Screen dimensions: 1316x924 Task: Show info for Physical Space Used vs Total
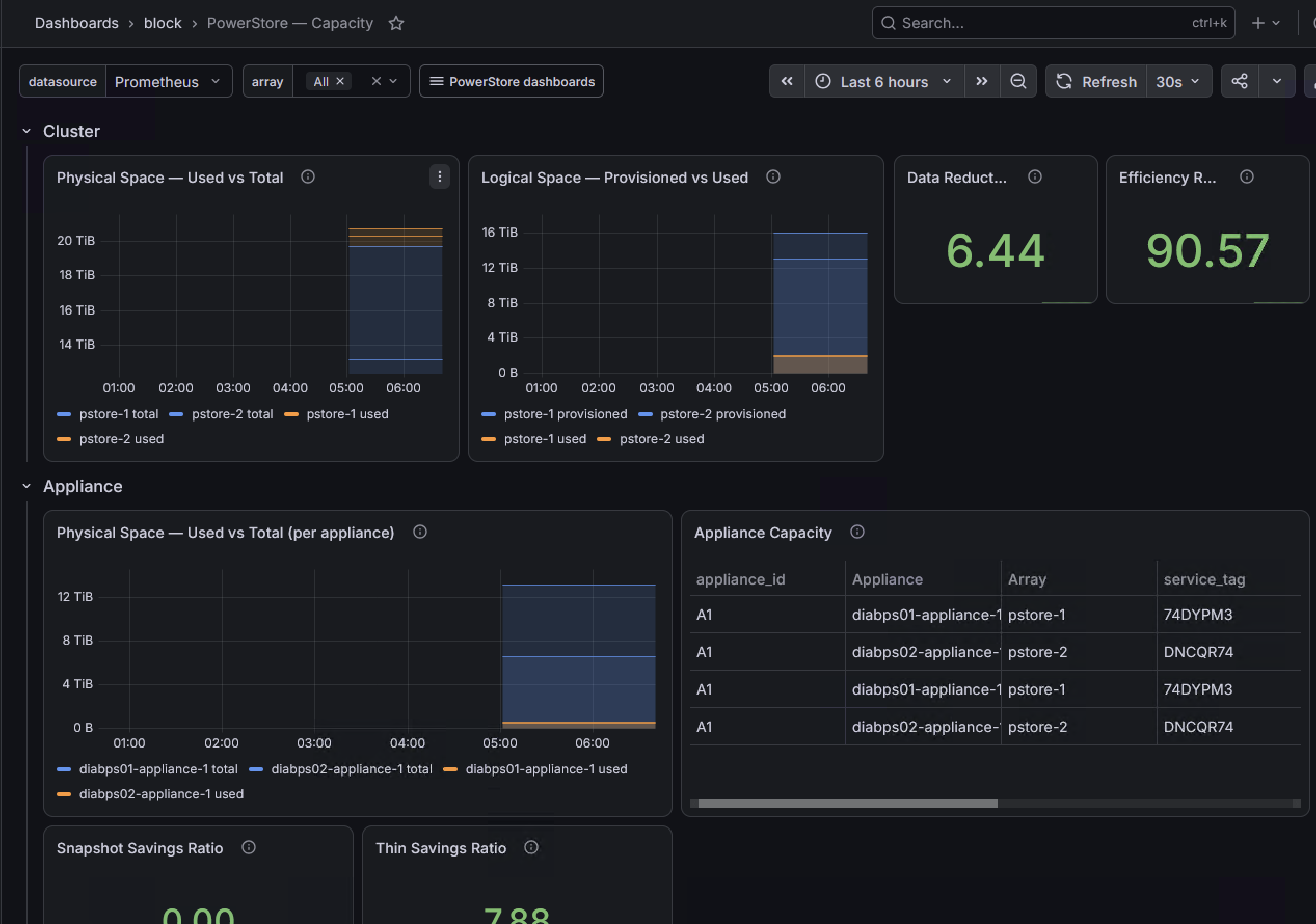tap(308, 177)
